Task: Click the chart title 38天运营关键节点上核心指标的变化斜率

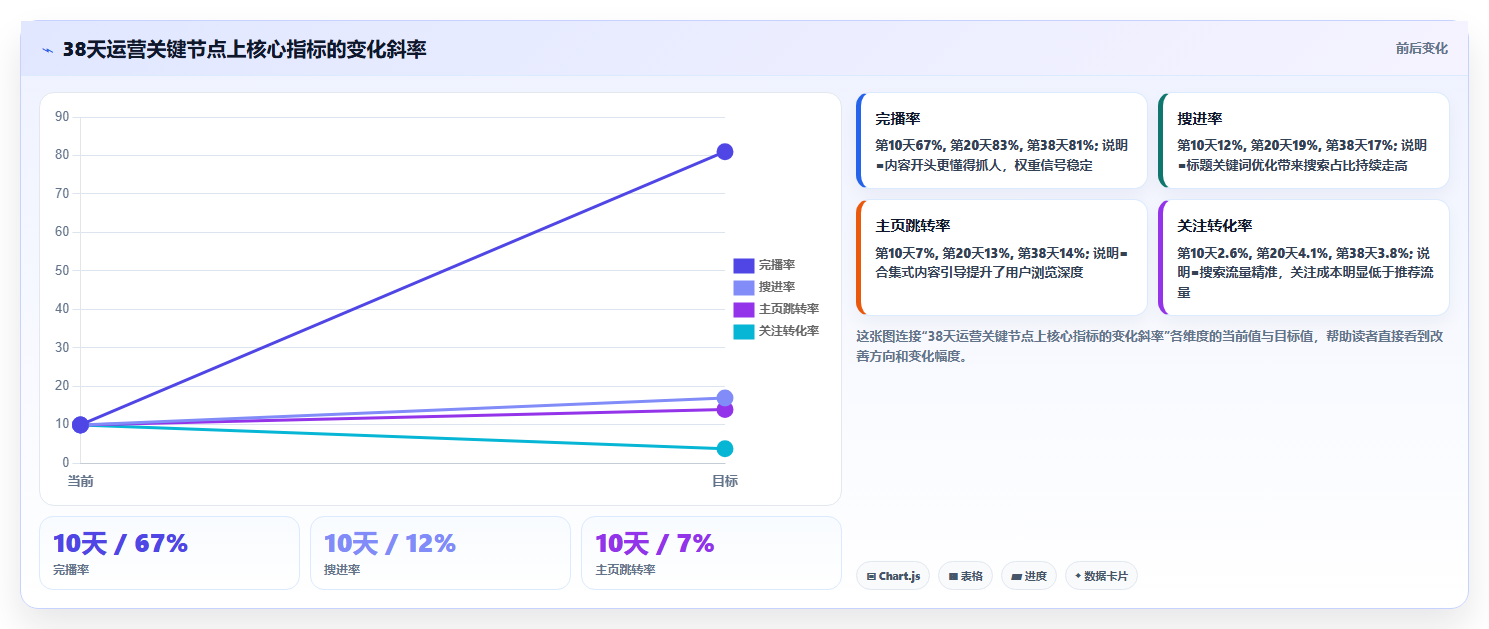Action: click(244, 49)
